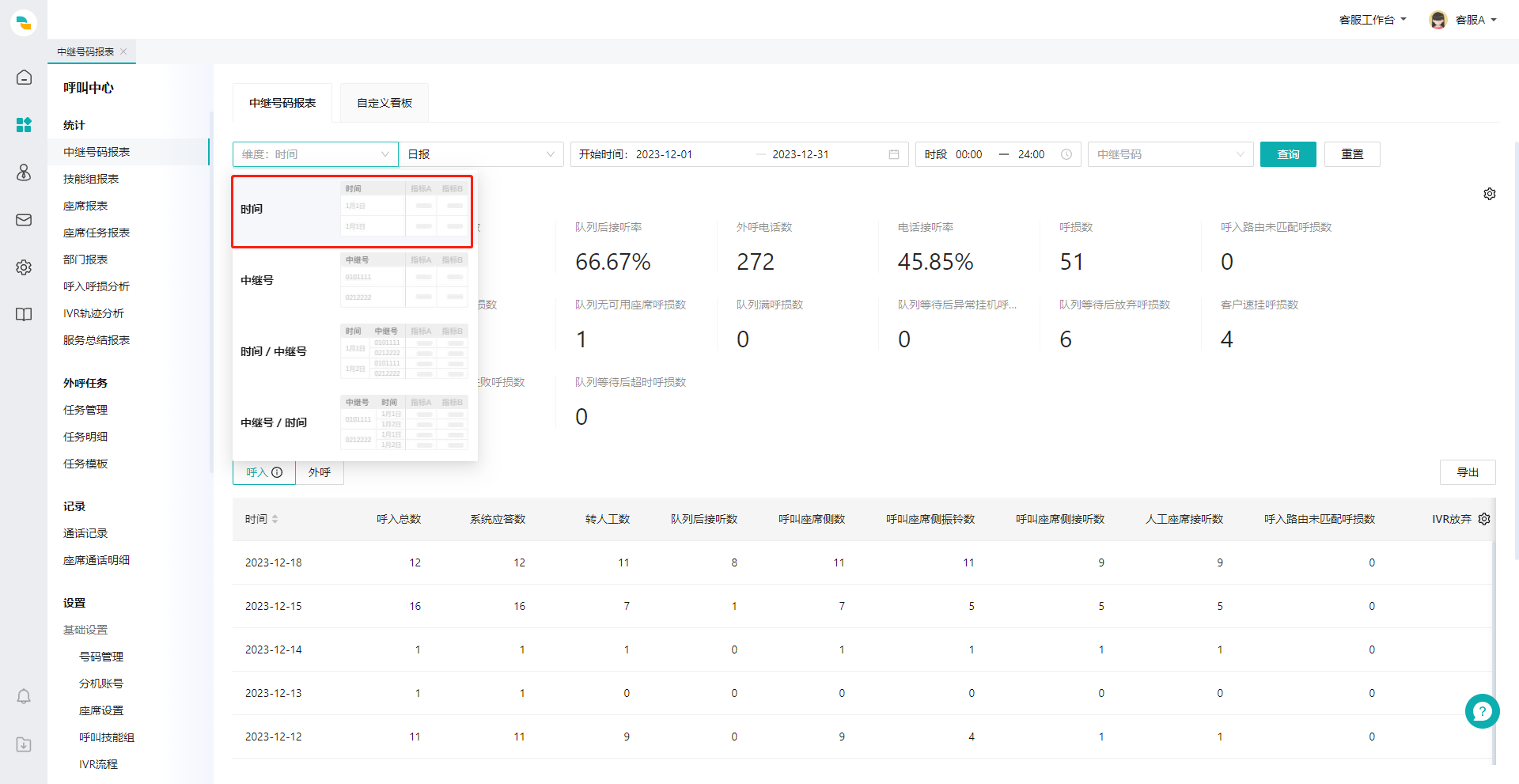This screenshot has width=1519, height=784.
Task: Open 呼叫技能组 in the sidebar
Action: coord(107,737)
